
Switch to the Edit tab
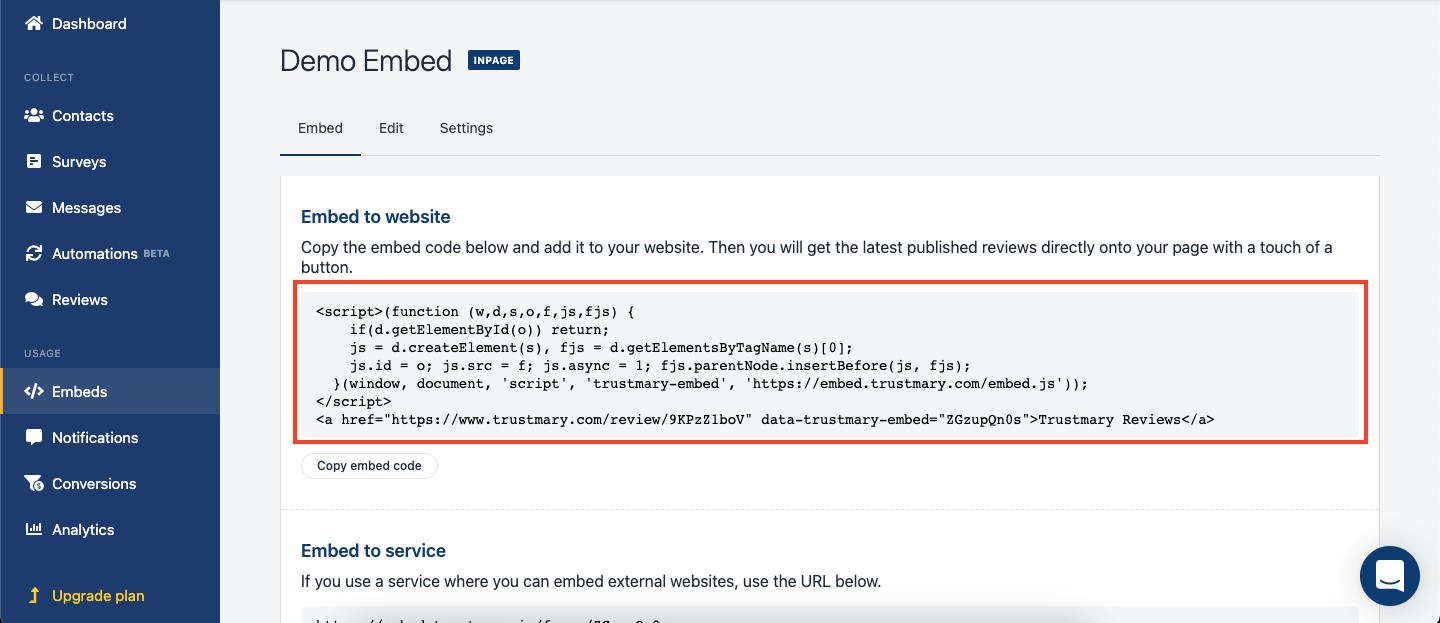pyautogui.click(x=391, y=128)
